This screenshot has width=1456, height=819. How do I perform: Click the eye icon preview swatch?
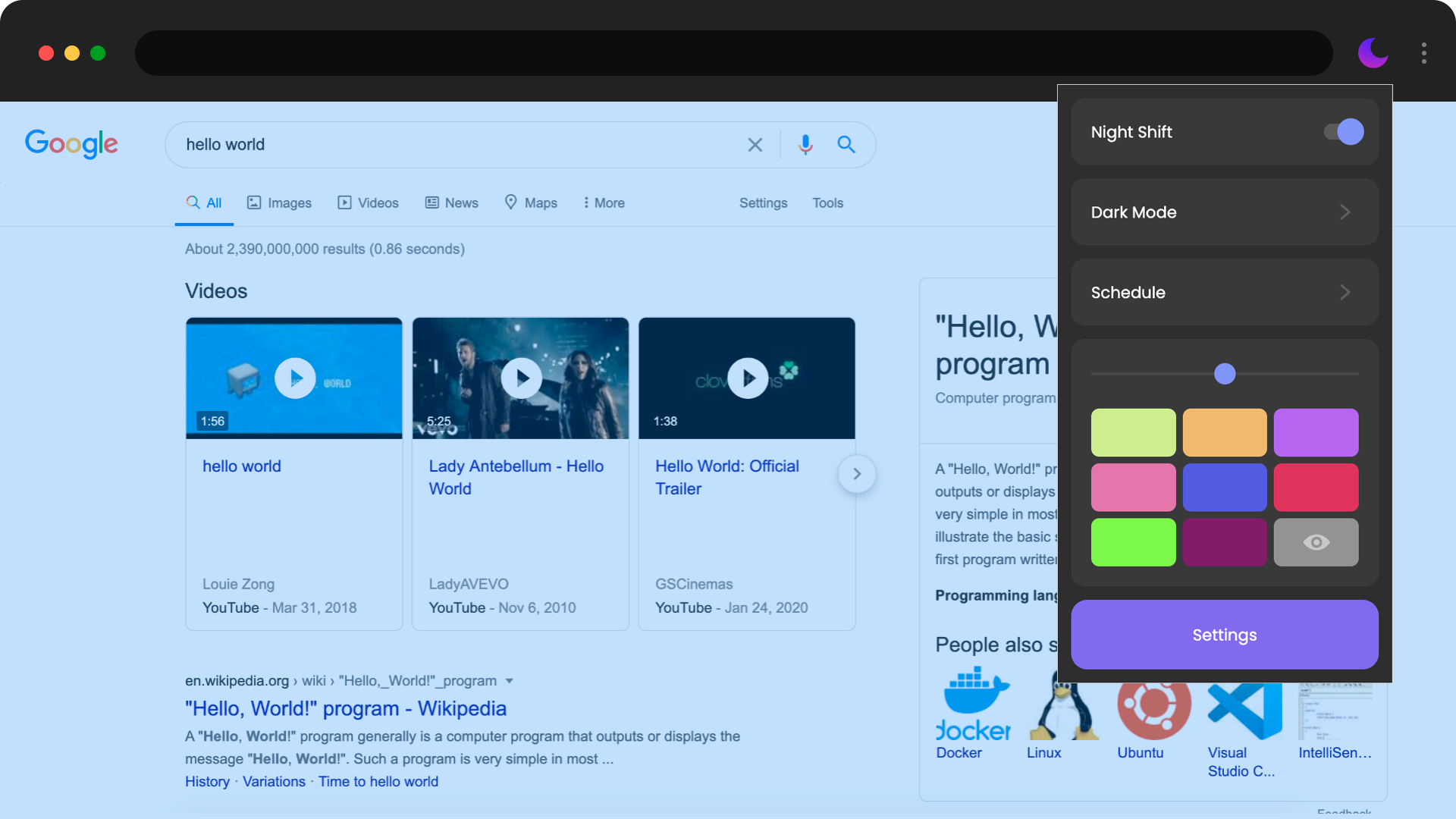(x=1316, y=542)
